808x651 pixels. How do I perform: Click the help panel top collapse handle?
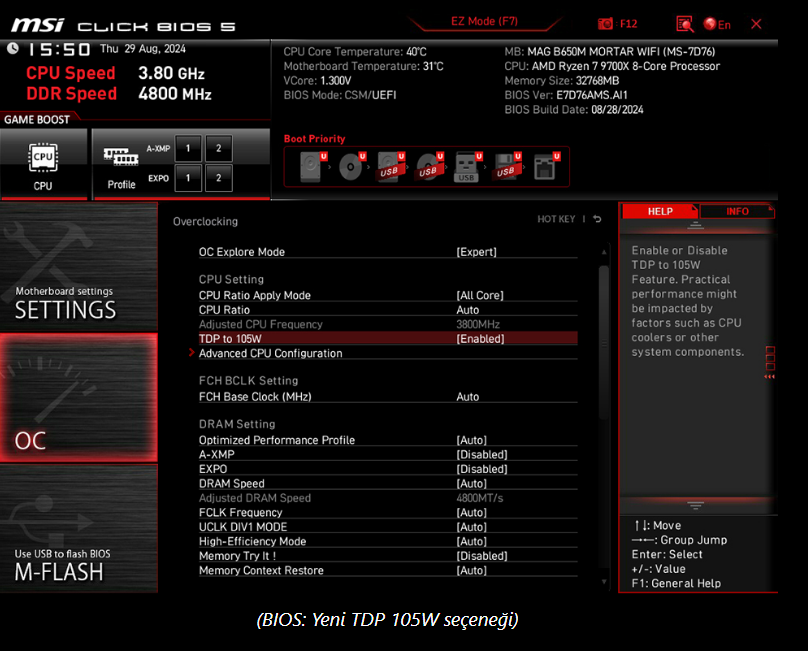695,225
